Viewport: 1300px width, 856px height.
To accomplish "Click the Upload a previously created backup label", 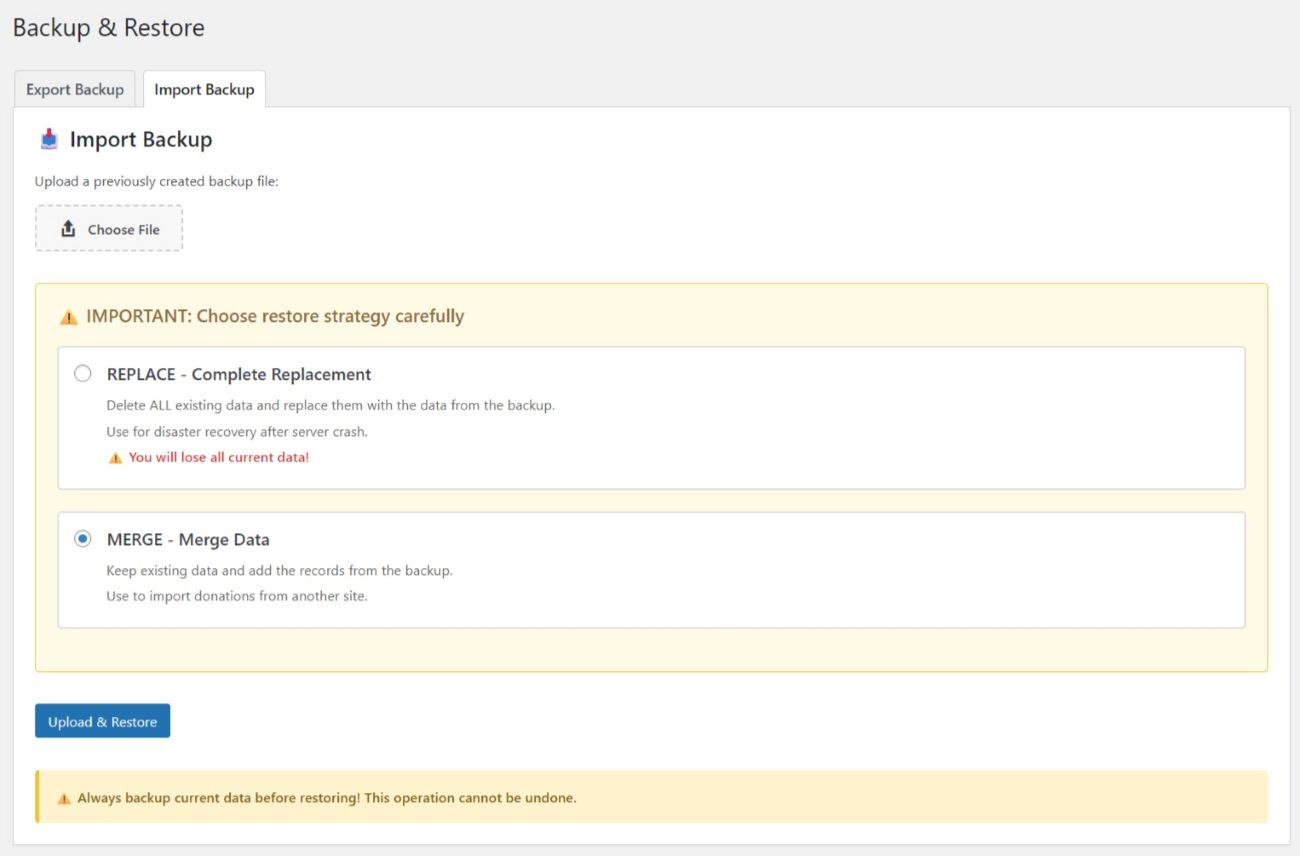I will 156,181.
